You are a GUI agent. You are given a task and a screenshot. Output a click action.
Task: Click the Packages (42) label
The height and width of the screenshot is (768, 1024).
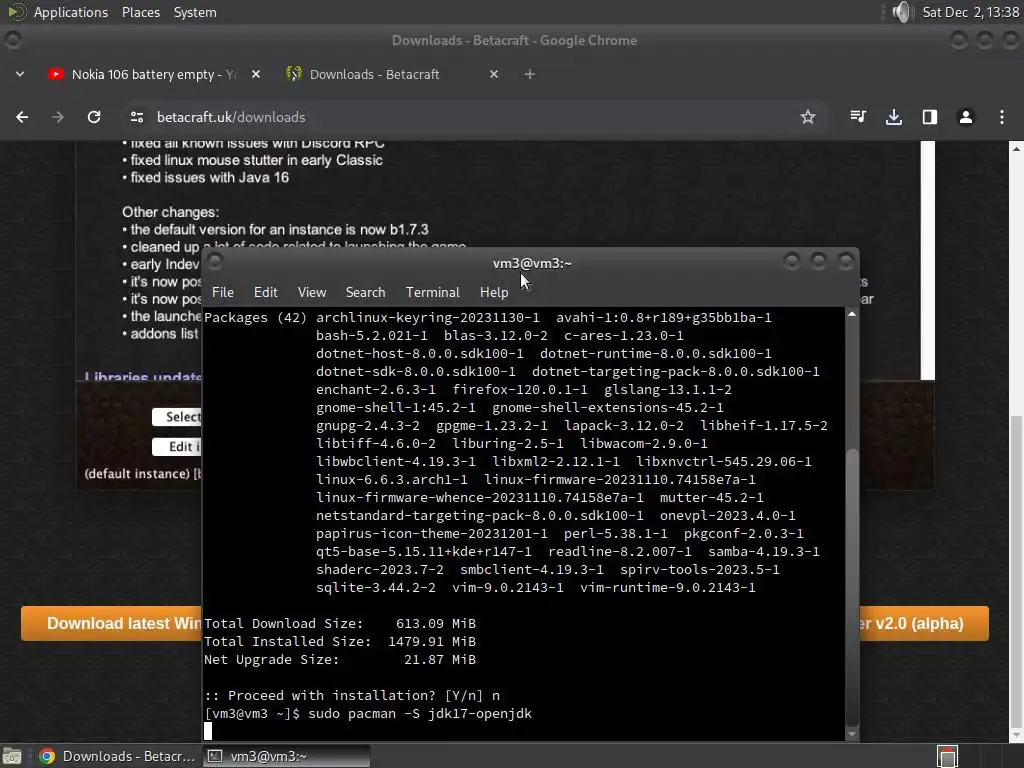point(255,317)
